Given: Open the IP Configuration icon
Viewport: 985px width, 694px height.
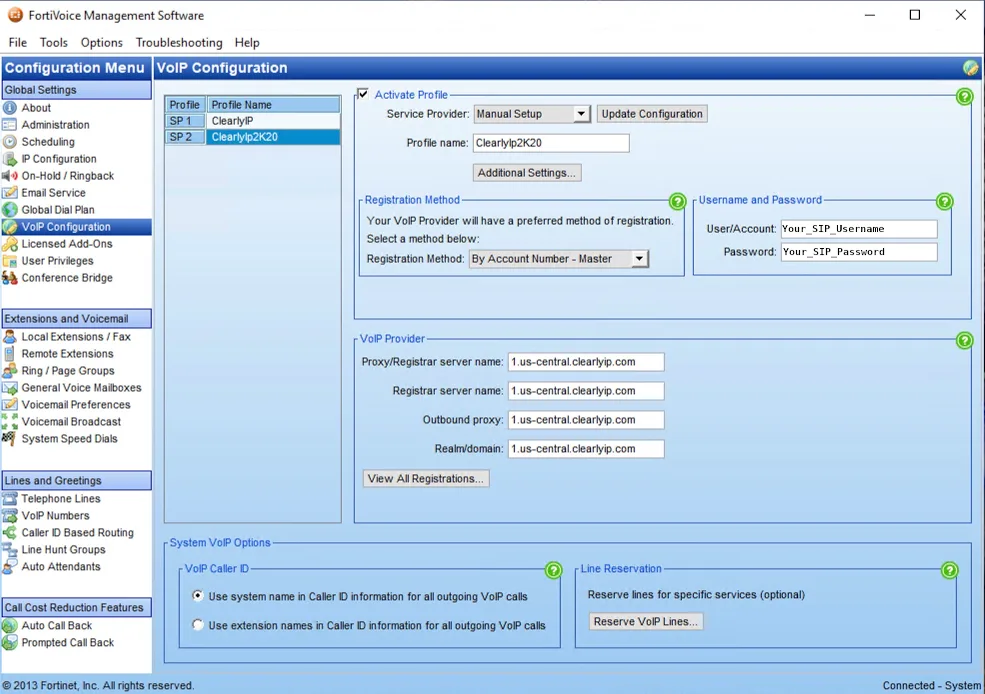Looking at the screenshot, I should [10, 159].
